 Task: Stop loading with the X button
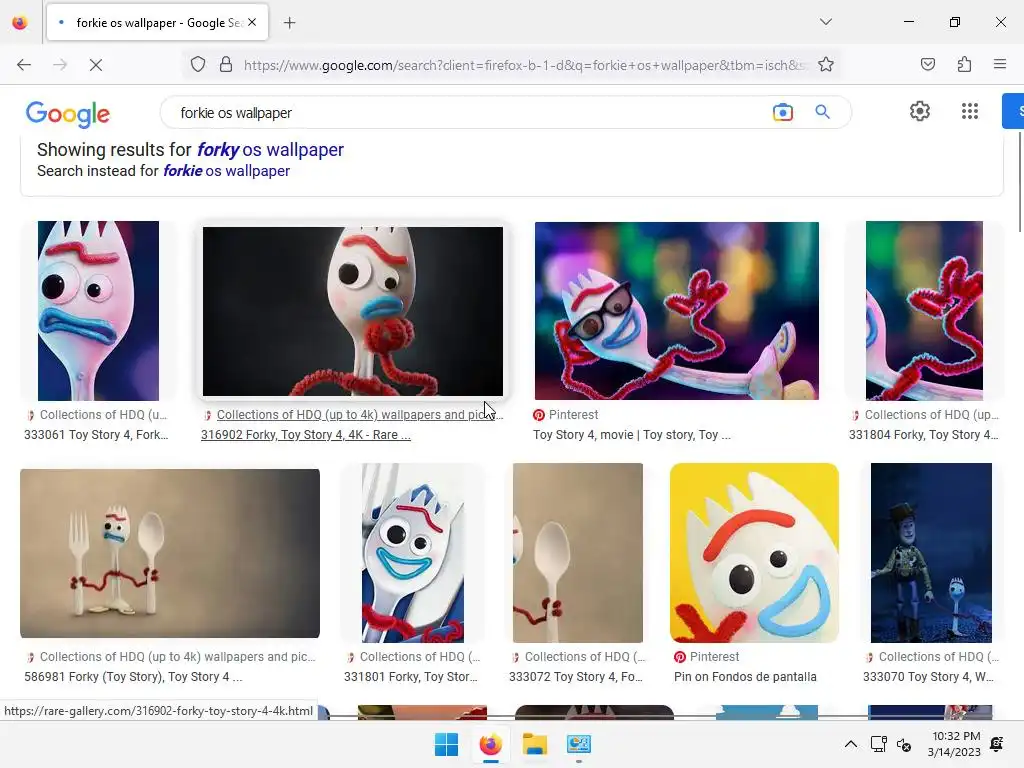tap(95, 65)
